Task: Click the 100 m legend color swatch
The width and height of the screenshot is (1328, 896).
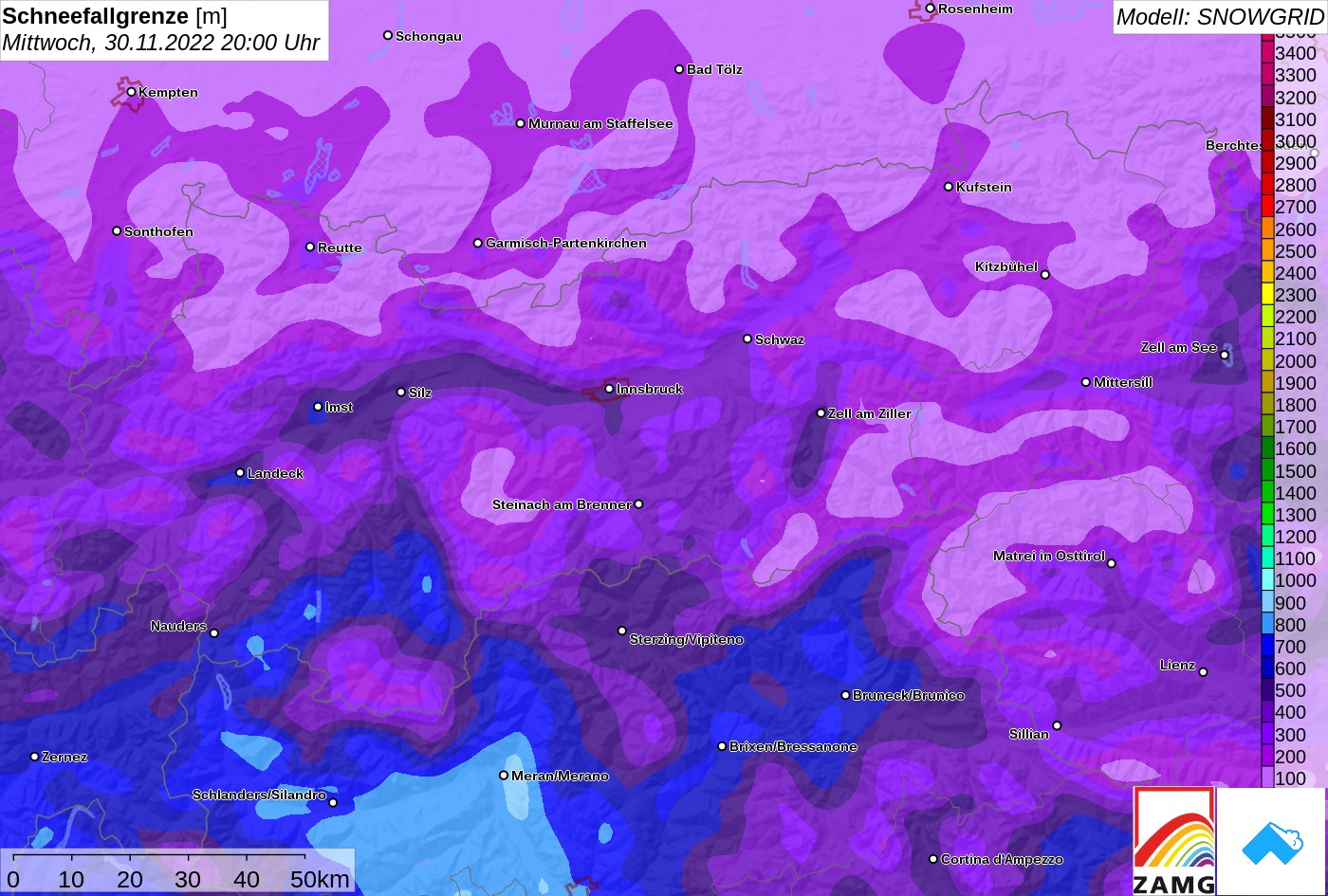Action: 1267,778
